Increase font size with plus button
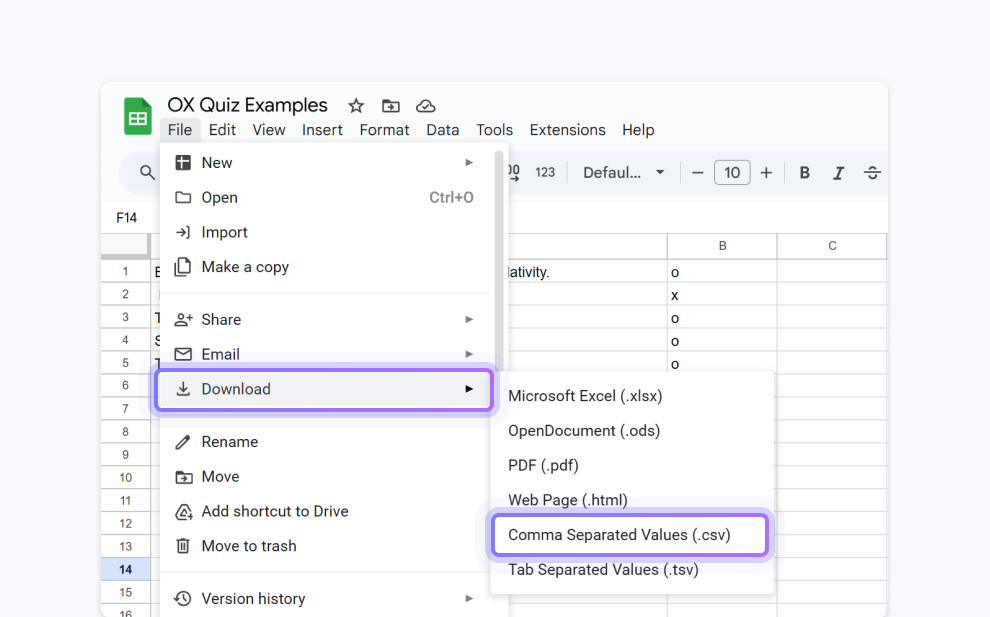Screen dimensions: 990x617 tap(766, 173)
